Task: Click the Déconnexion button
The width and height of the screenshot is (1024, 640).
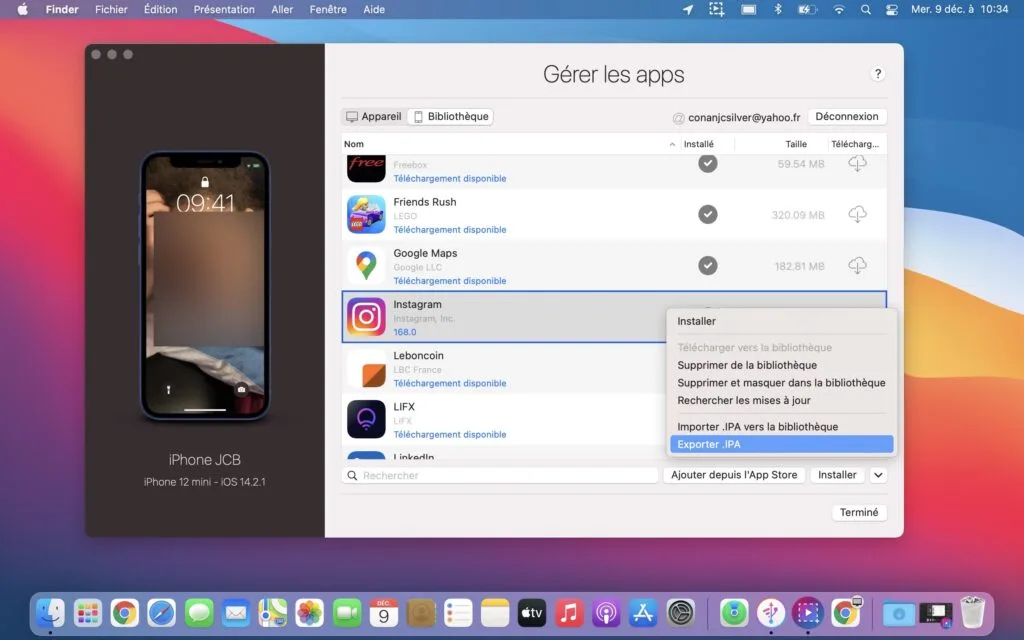Action: click(847, 116)
